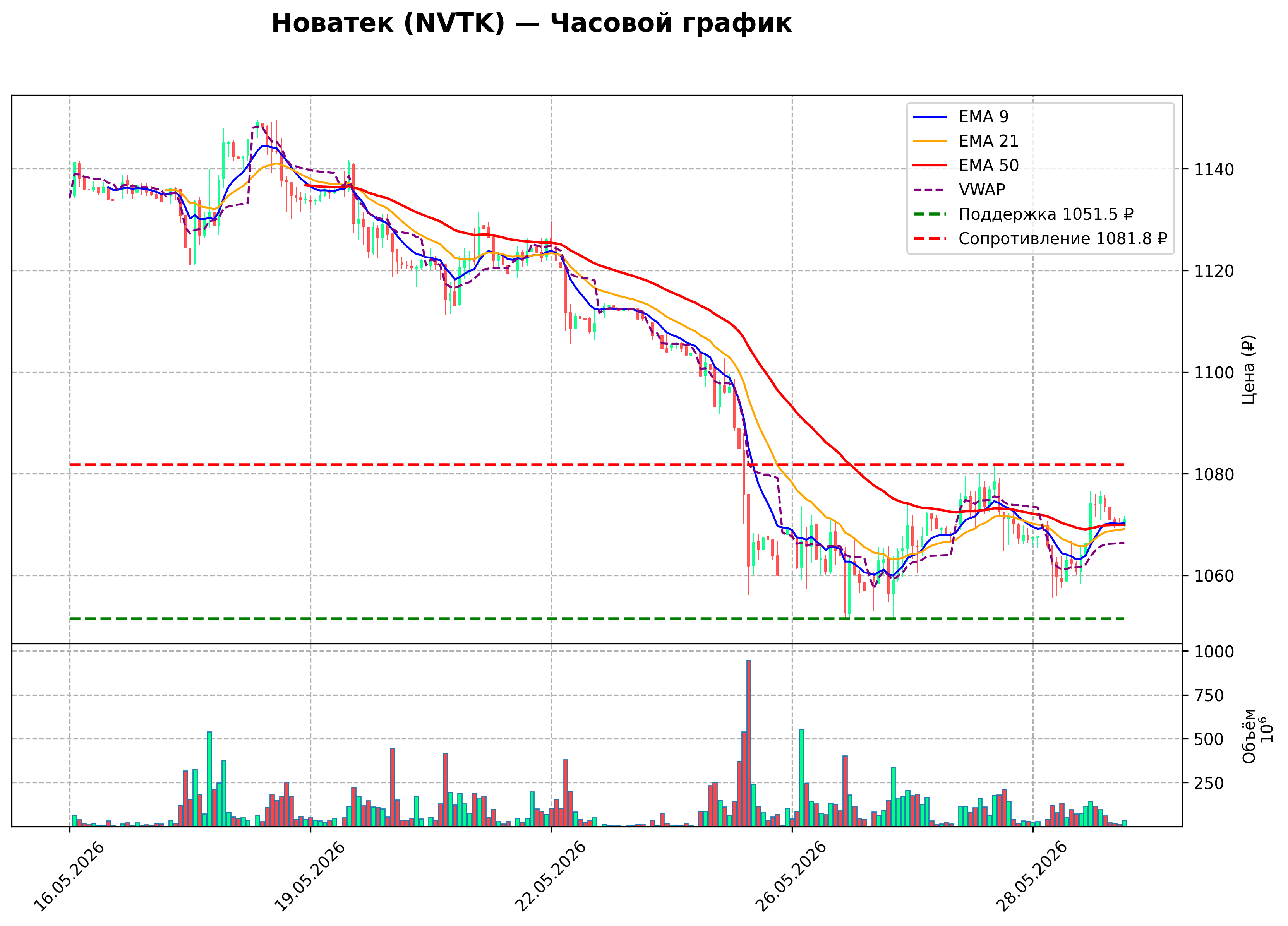This screenshot has height=926, width=1288.
Task: Click the red EMA 50 line sample in legend
Action: click(930, 165)
